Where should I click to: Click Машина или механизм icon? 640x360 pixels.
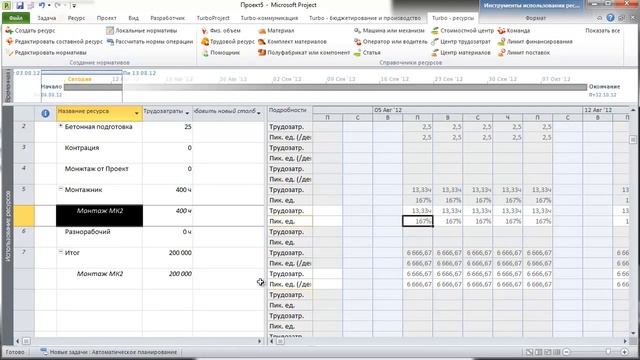(x=358, y=31)
